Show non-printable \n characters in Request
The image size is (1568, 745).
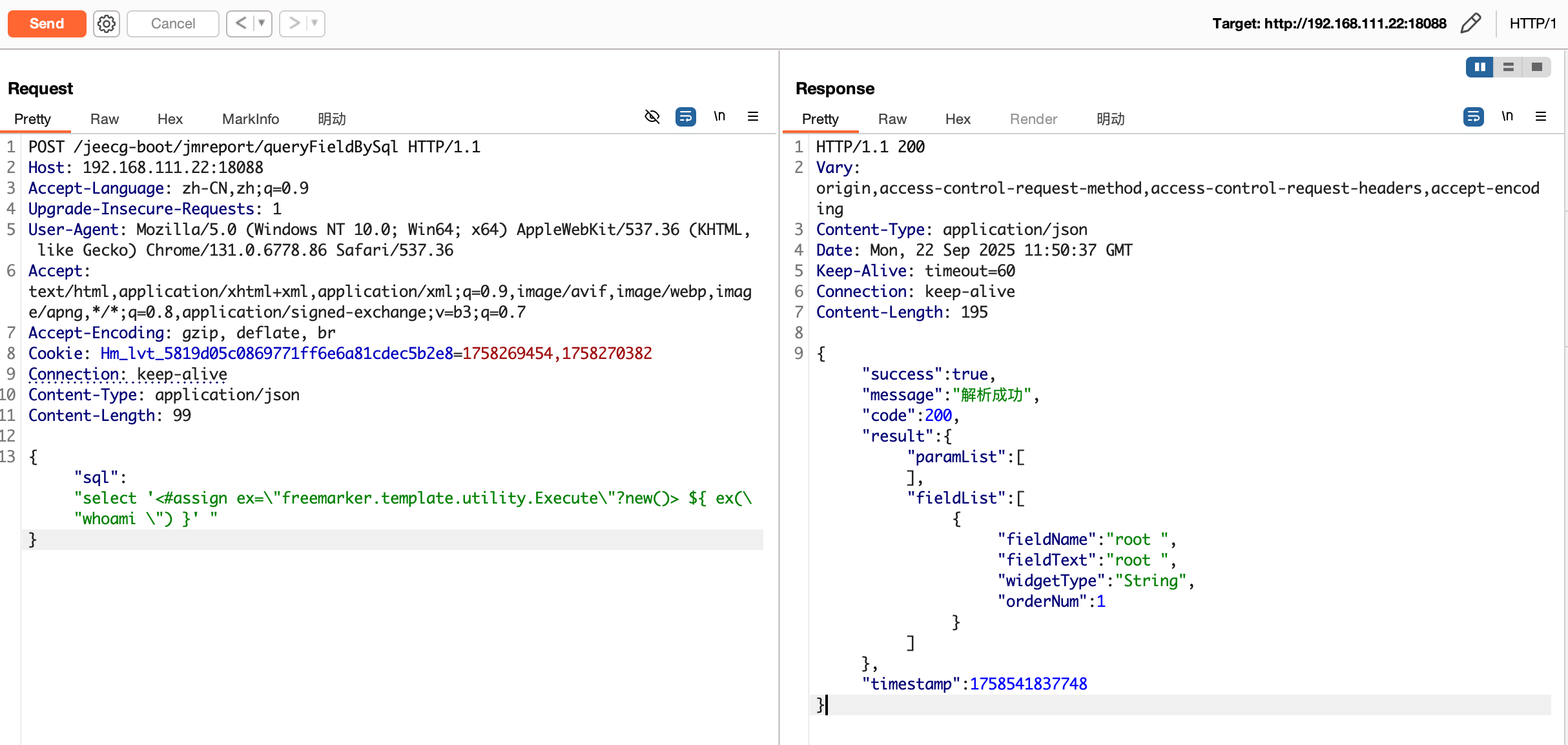[x=719, y=117]
